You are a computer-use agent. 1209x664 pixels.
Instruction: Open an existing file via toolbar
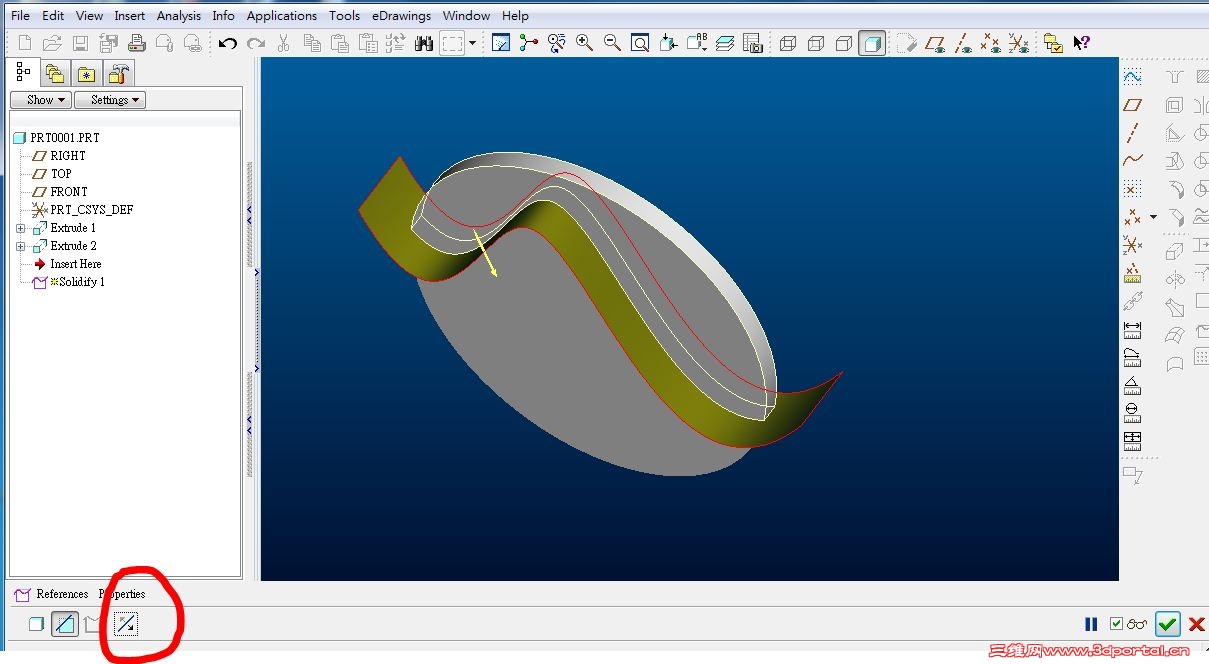[x=52, y=43]
